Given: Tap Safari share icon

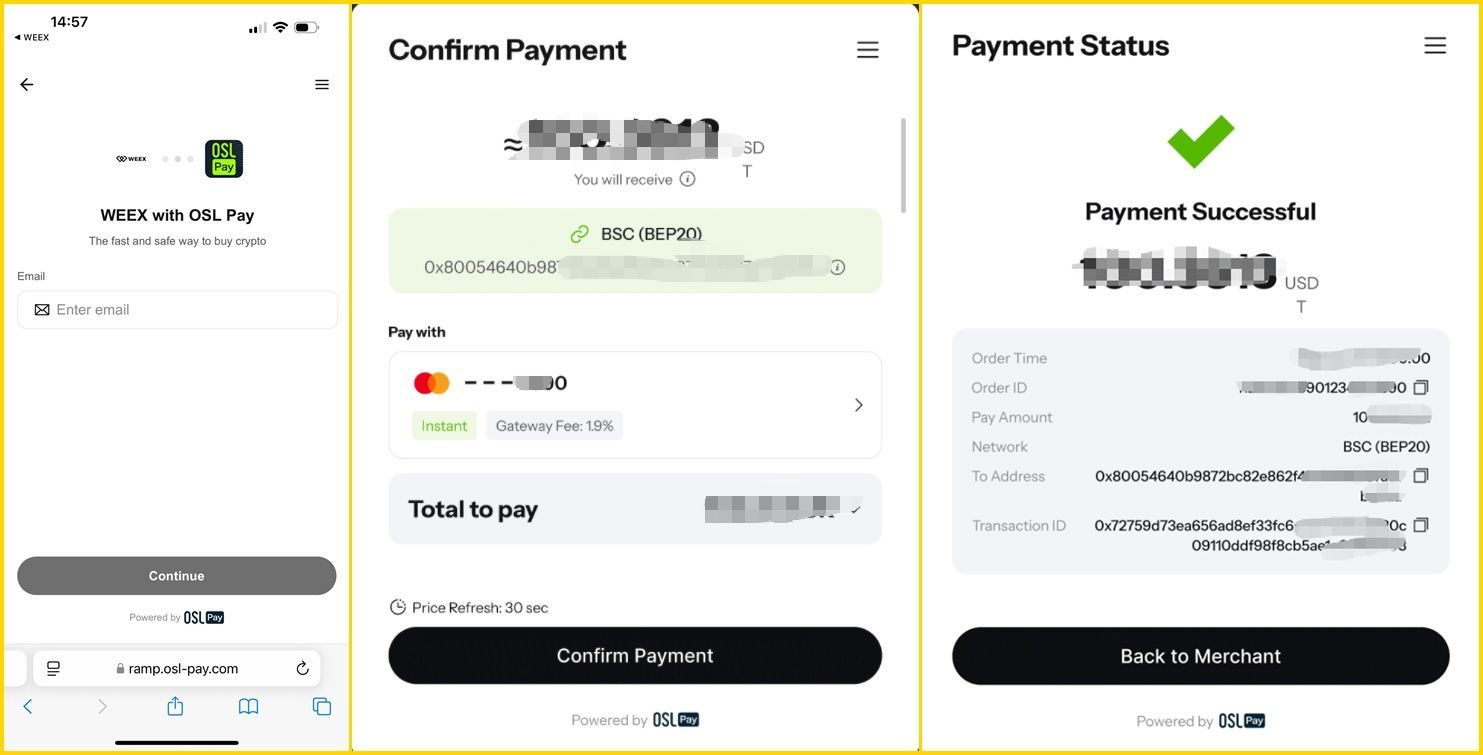Looking at the screenshot, I should (x=175, y=706).
